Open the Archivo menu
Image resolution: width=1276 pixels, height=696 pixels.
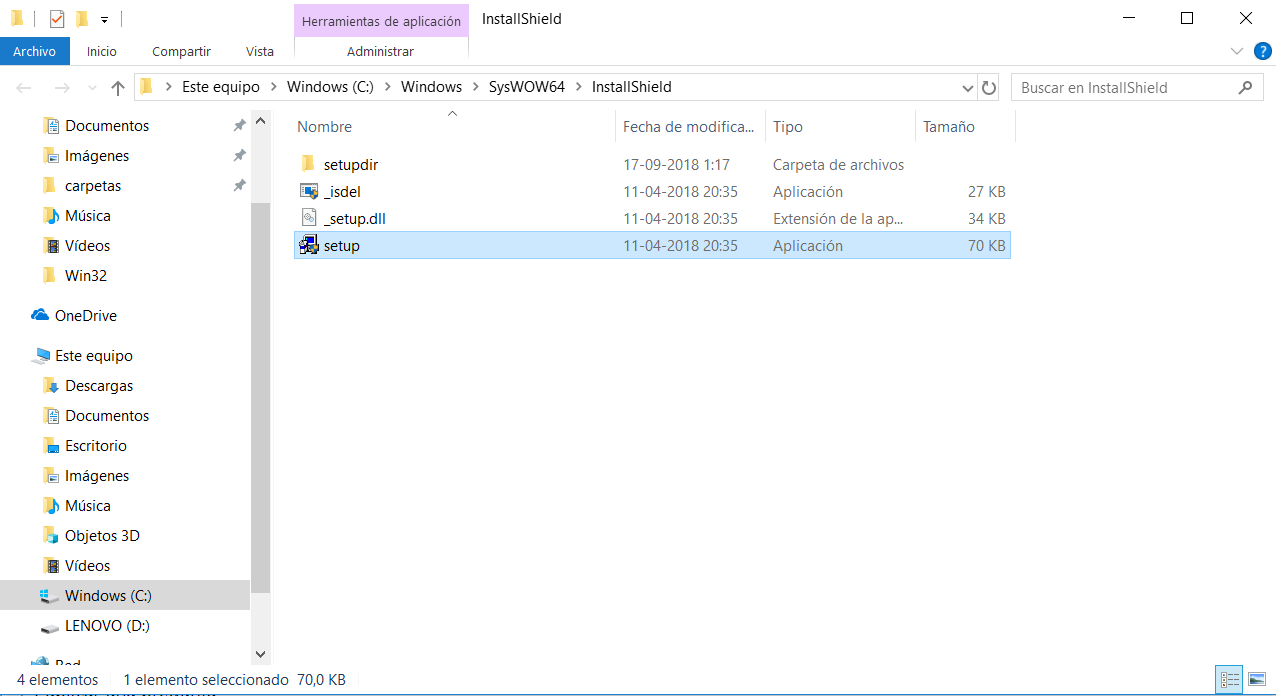pos(35,51)
